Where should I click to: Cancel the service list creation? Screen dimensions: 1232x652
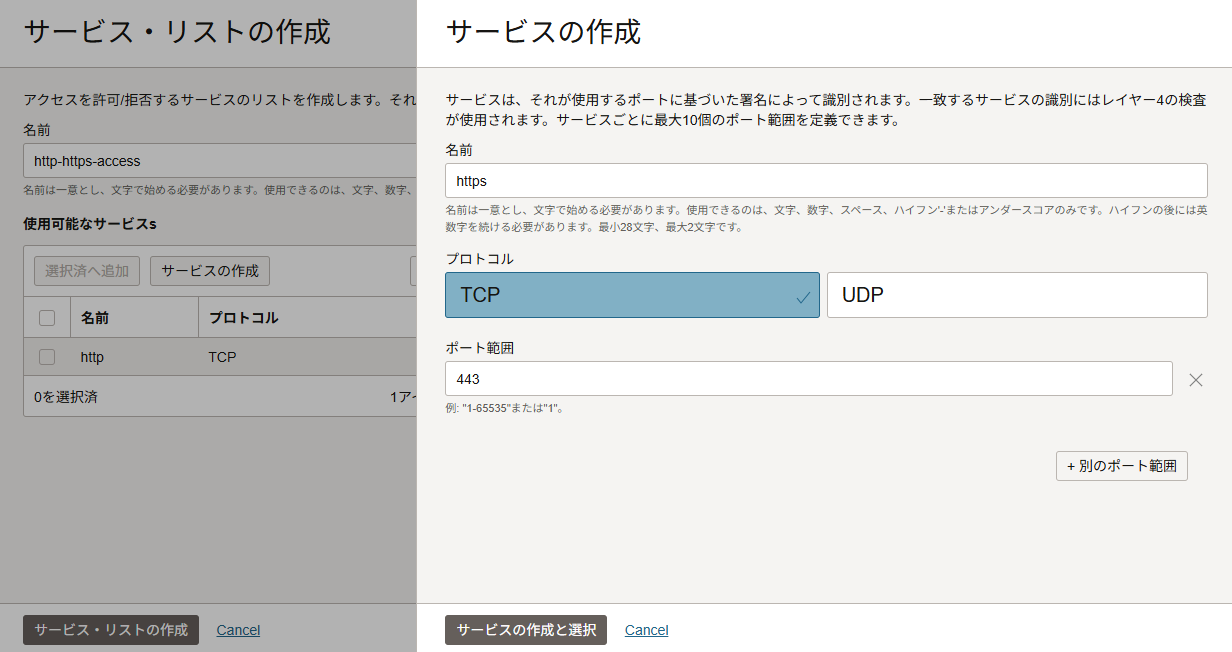click(238, 630)
